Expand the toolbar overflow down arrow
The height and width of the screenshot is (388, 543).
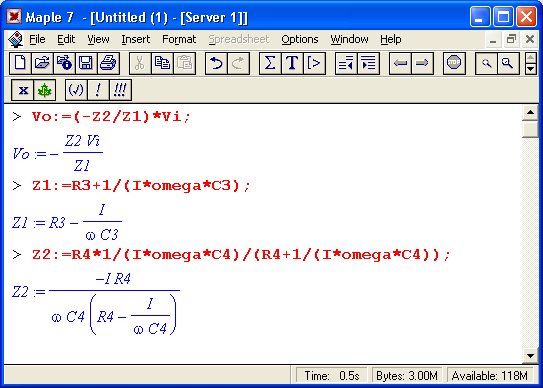pyautogui.click(x=531, y=69)
